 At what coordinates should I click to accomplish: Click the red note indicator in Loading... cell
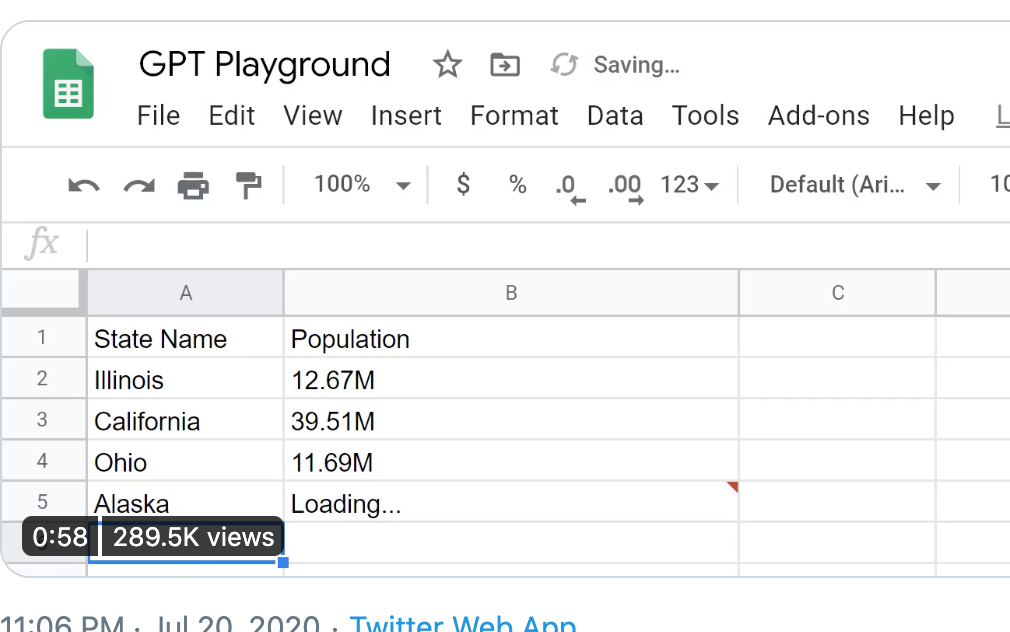[733, 486]
